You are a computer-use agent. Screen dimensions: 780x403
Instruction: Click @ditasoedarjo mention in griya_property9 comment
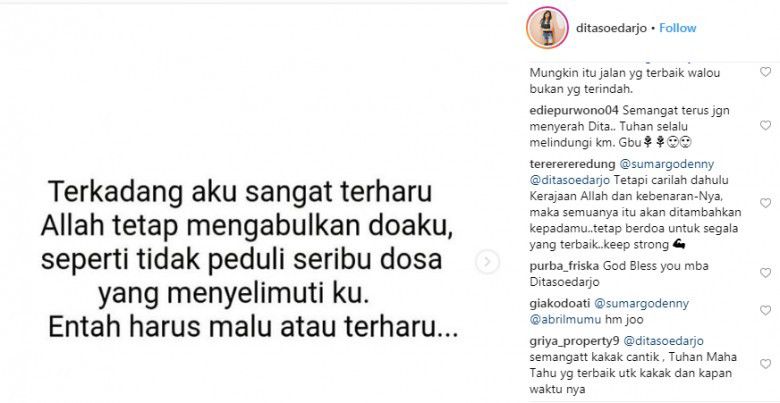pos(664,341)
